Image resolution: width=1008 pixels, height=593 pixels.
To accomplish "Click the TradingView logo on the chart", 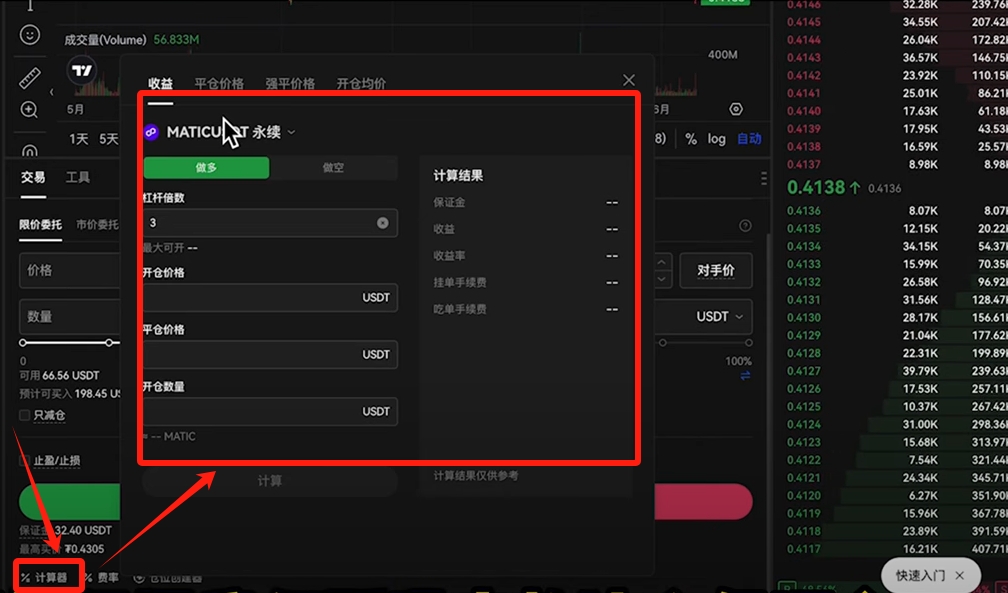I will click(82, 71).
